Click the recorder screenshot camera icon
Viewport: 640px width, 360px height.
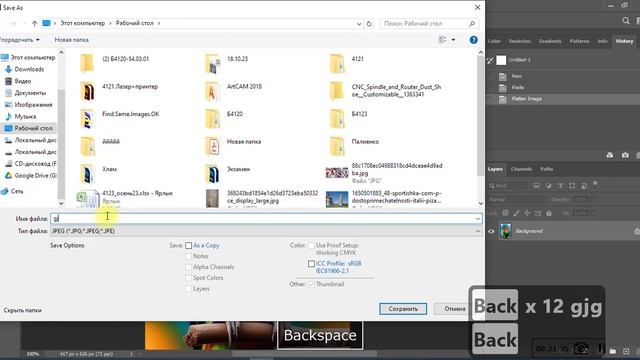tap(581, 348)
